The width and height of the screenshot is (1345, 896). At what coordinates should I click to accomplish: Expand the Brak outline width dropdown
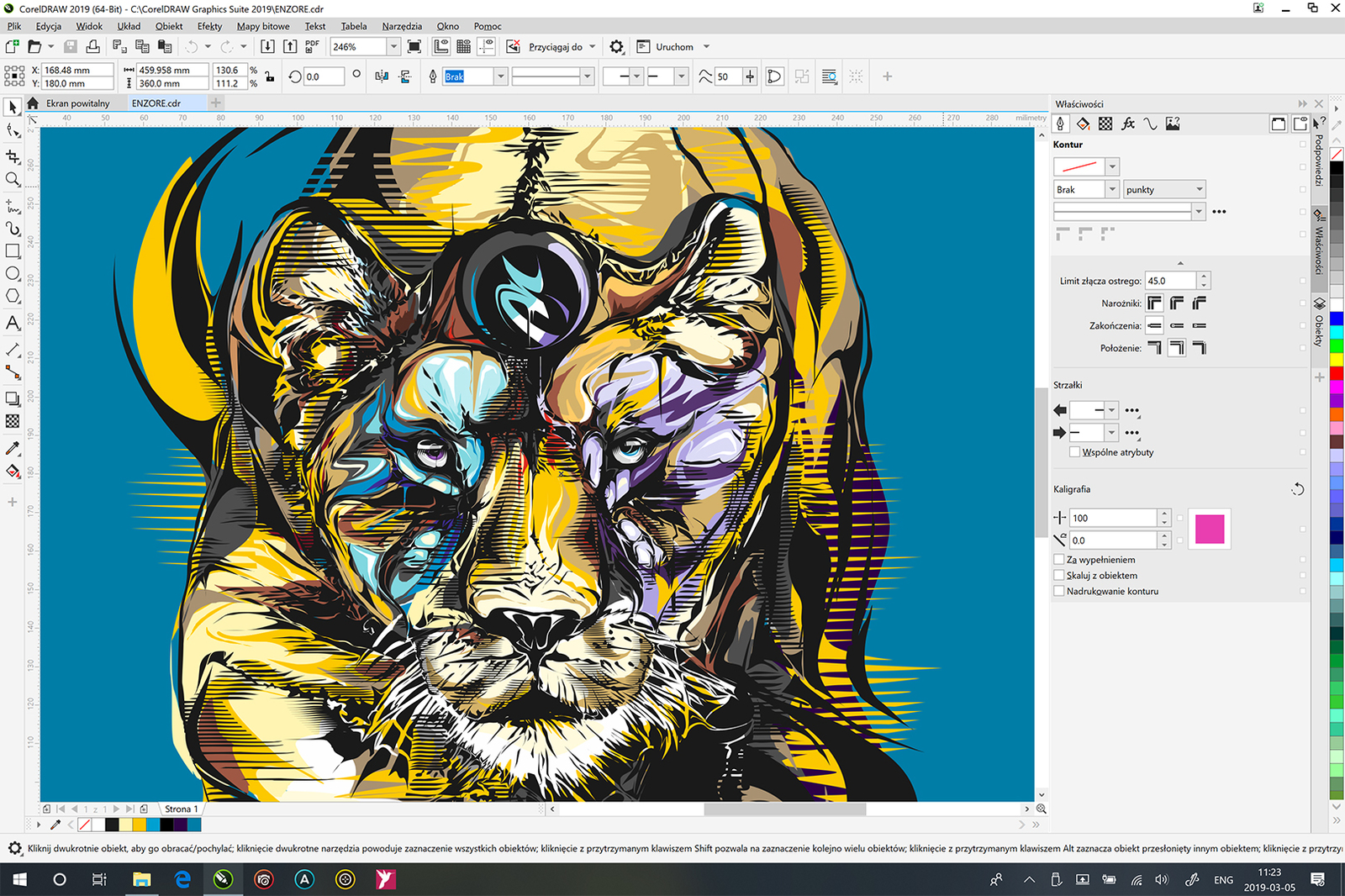point(1111,188)
